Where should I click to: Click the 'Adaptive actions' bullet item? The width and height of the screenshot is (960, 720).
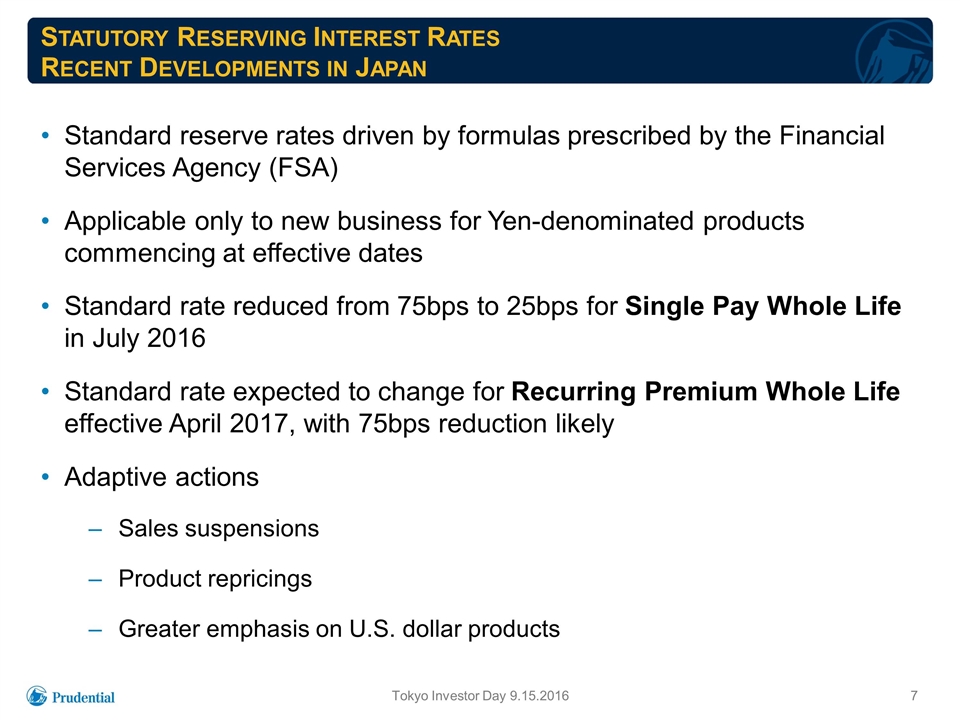162,477
